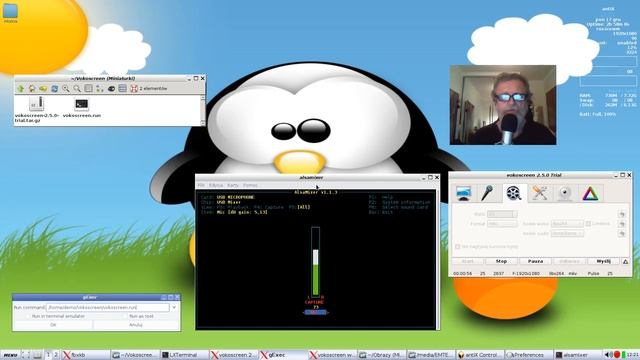Expand the Run command history dropdown
Viewport: 640px width, 360px height.
(174, 307)
